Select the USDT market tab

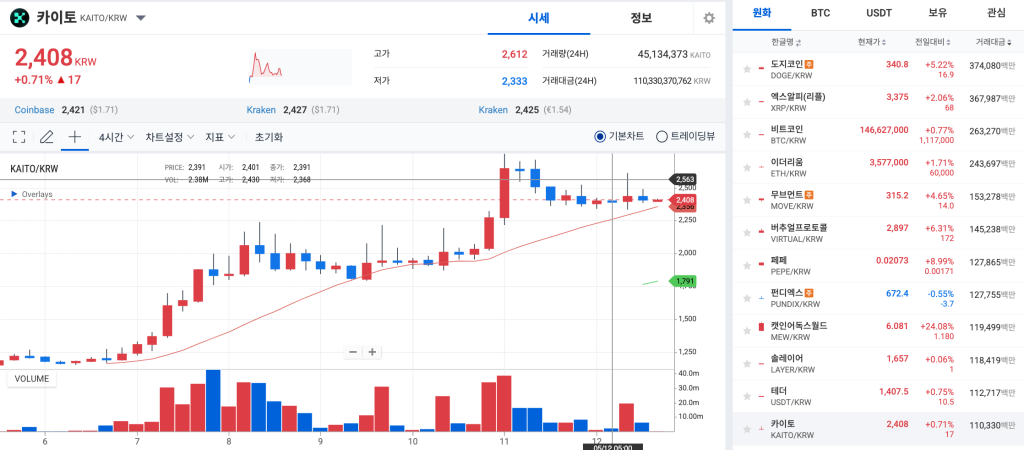pos(878,13)
